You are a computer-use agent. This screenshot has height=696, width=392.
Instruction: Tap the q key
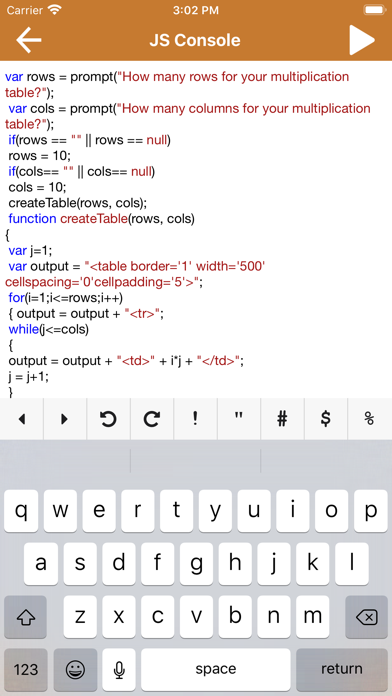(21, 510)
